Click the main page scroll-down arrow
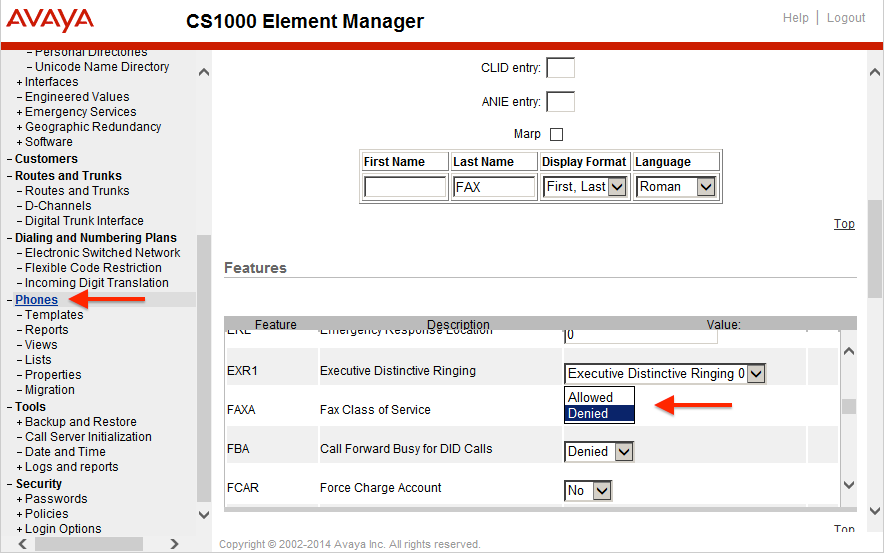This screenshot has width=884, height=553. click(x=875, y=511)
